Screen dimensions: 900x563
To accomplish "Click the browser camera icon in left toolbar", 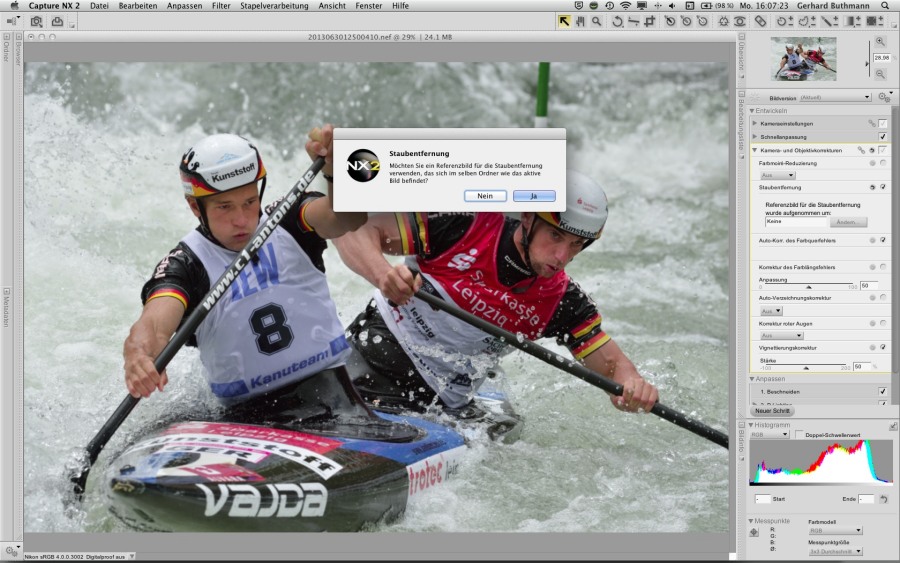I will tap(36, 22).
